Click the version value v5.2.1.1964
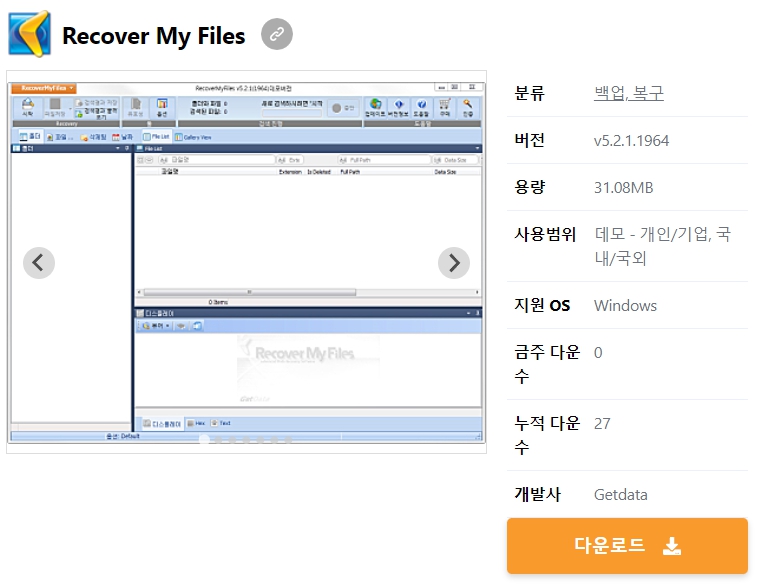 (x=631, y=141)
